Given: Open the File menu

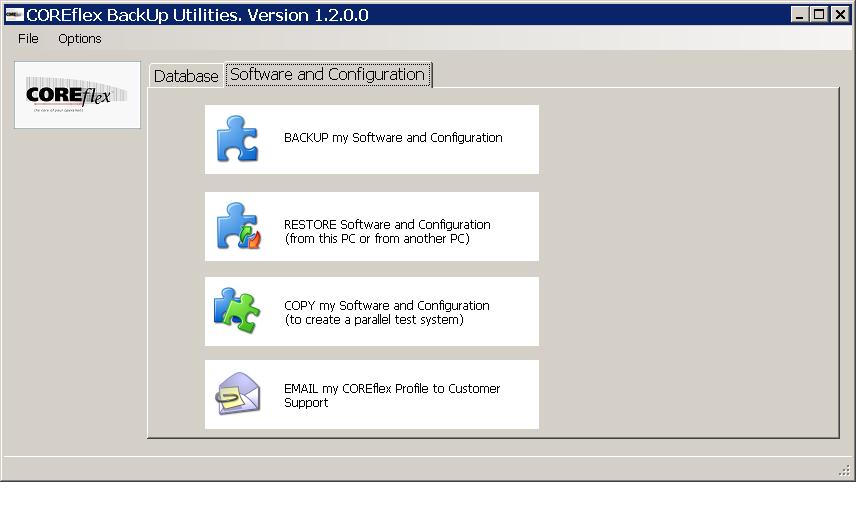Looking at the screenshot, I should coord(28,39).
